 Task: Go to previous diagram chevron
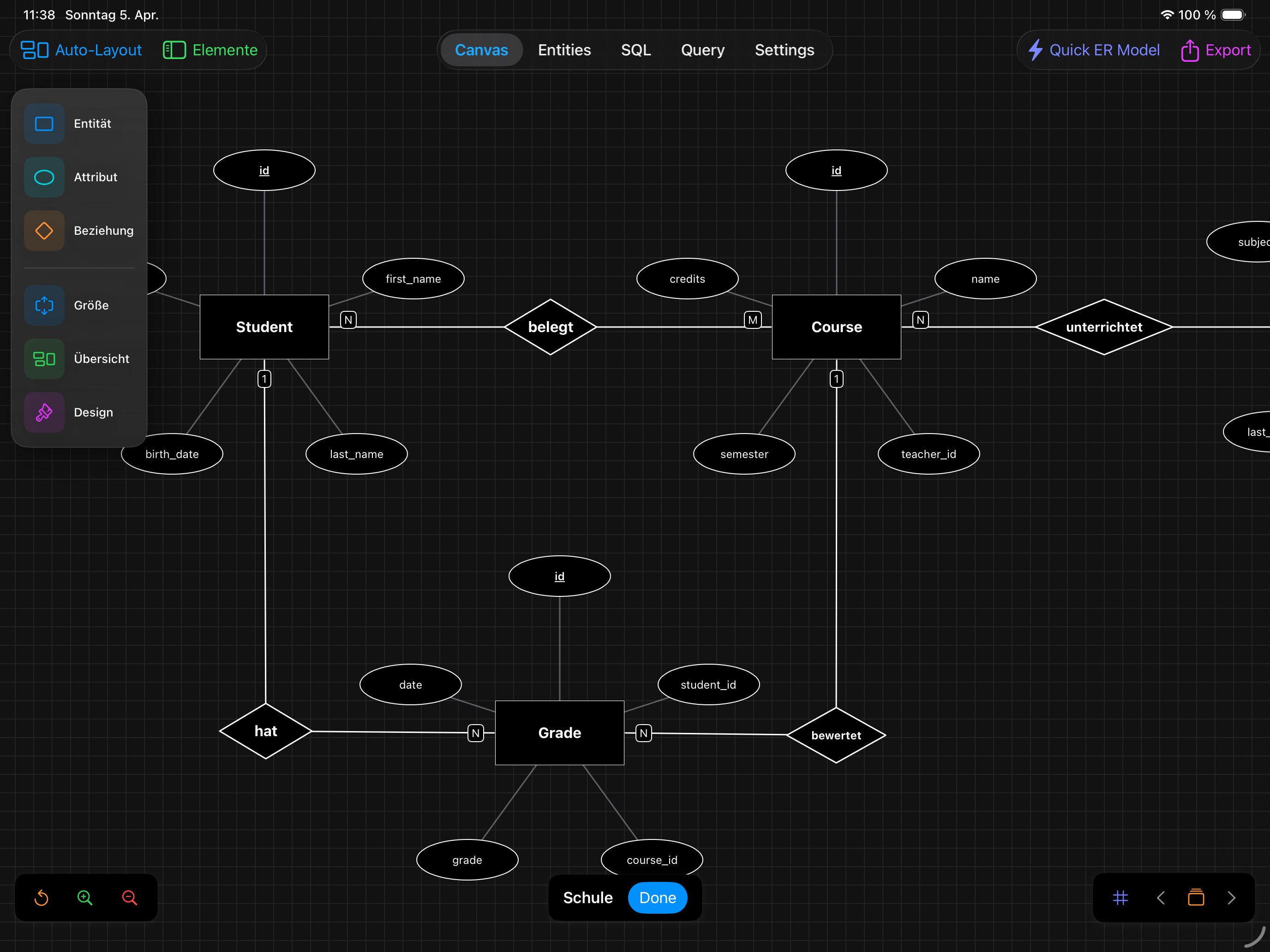pos(1161,898)
